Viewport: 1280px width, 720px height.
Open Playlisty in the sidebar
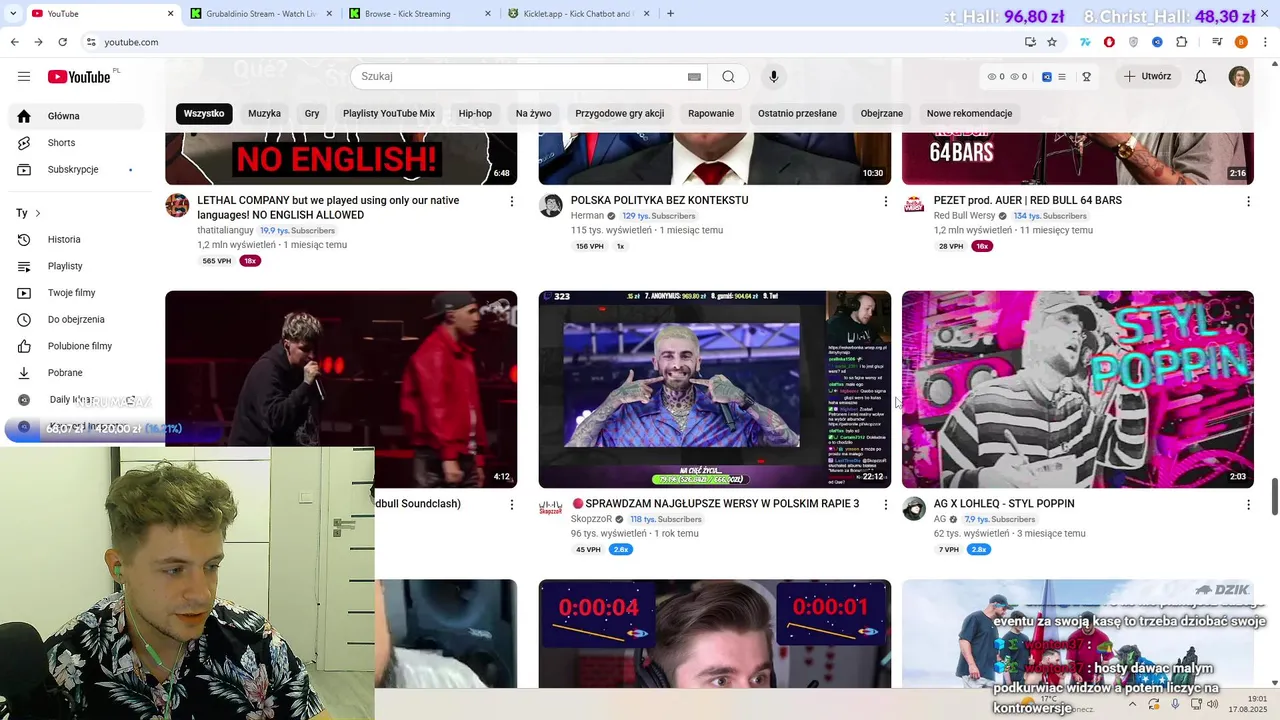tap(76, 266)
